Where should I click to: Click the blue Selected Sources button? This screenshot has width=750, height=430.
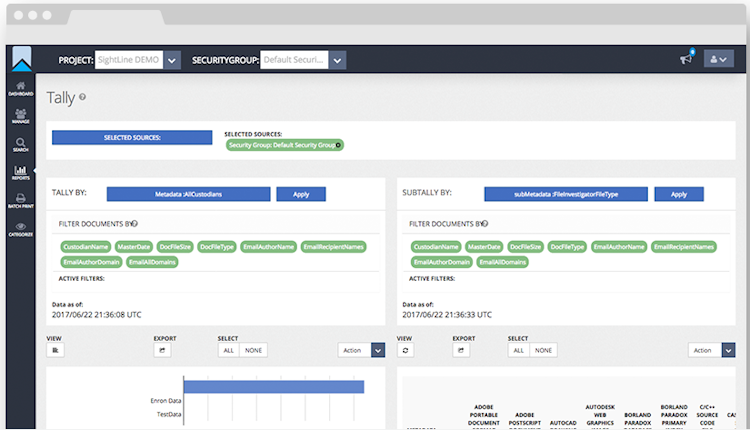coord(132,137)
